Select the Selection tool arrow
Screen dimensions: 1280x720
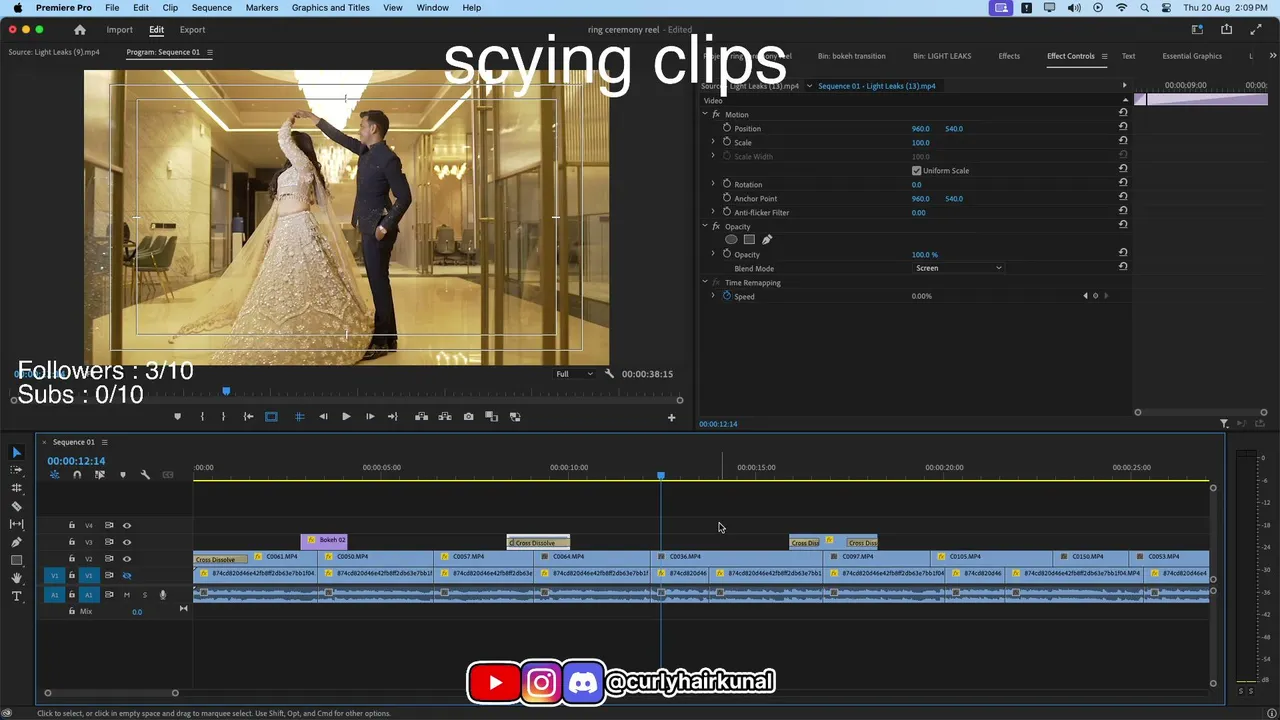pyautogui.click(x=16, y=453)
